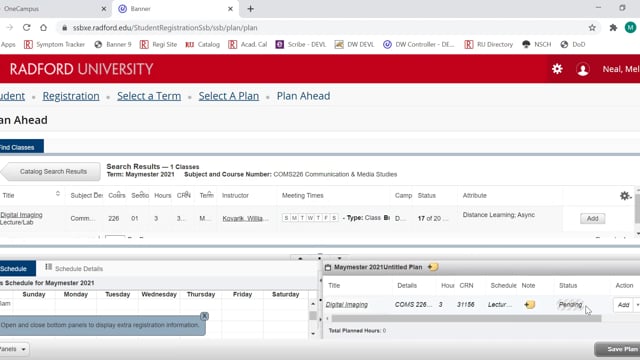Viewport: 640px width, 360px height.
Task: Open Catalog bookmark
Action: (202, 44)
